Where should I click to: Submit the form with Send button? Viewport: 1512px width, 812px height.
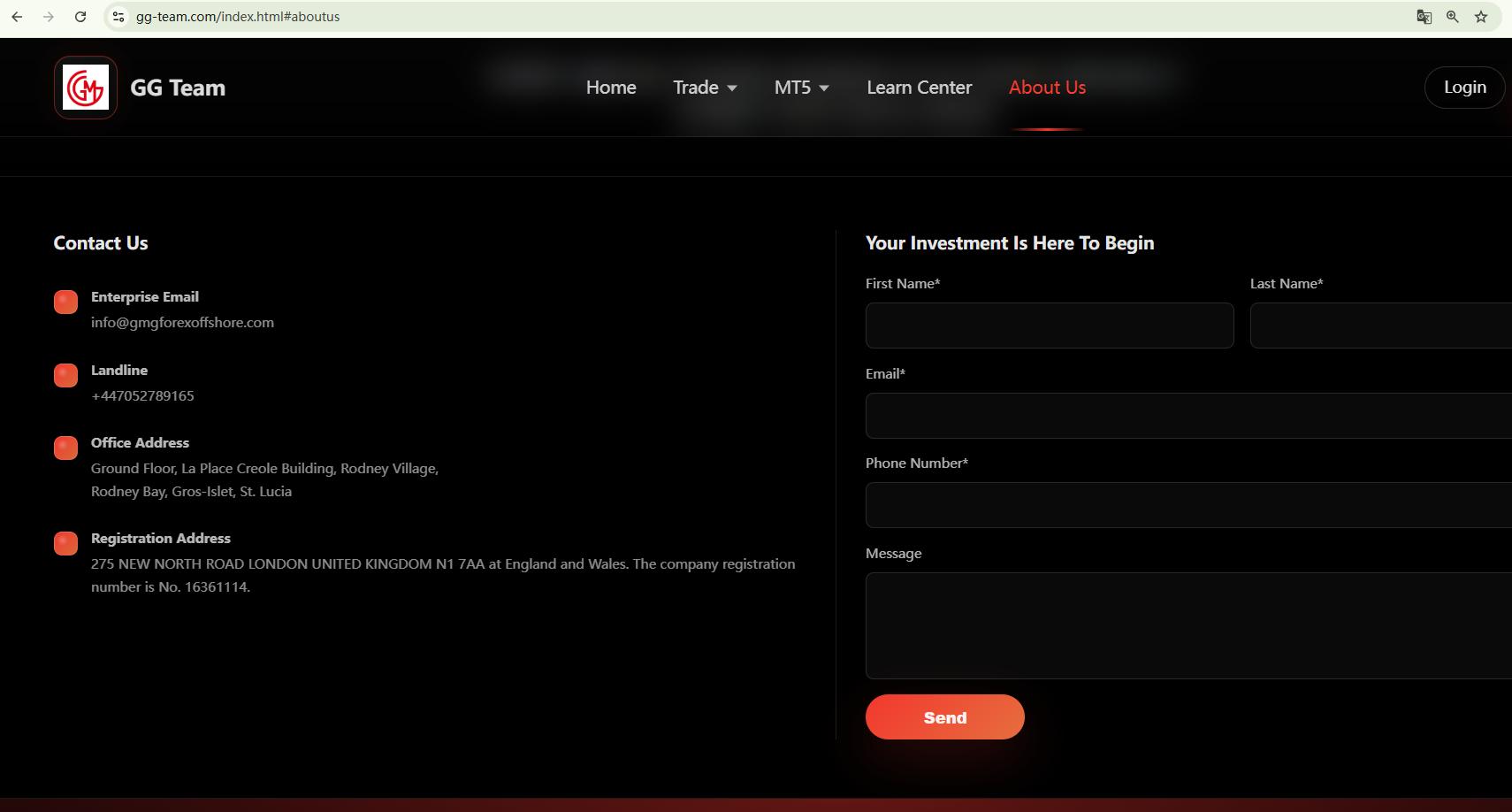pyautogui.click(x=944, y=717)
